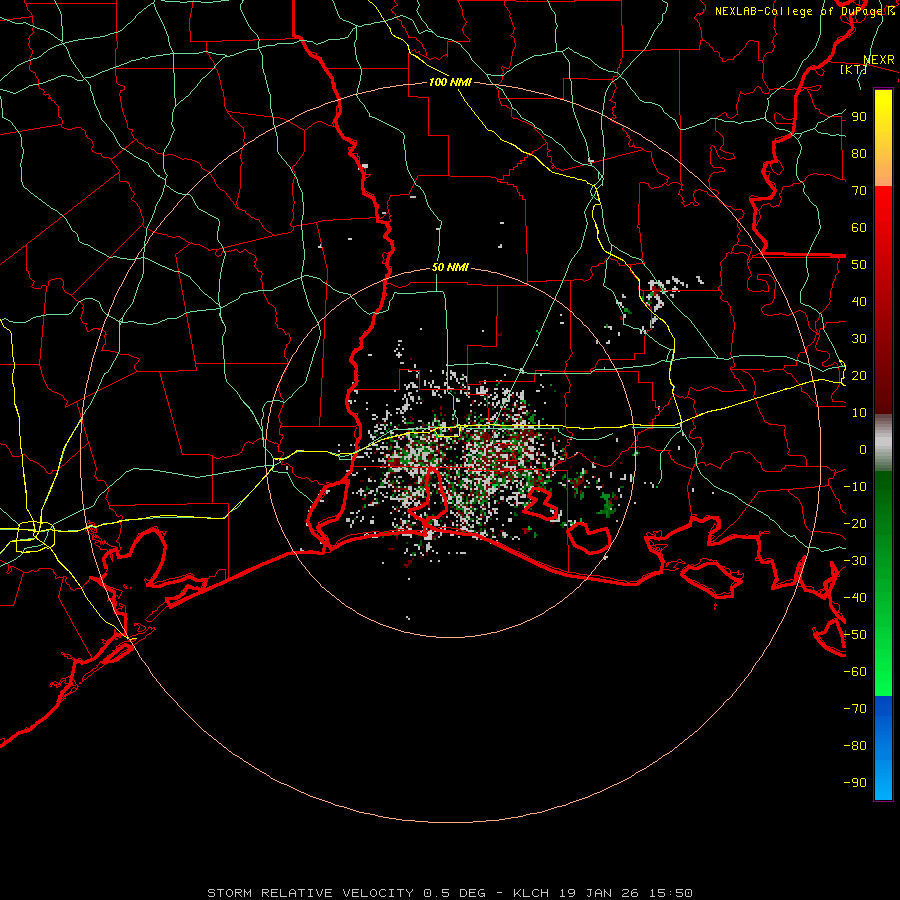This screenshot has height=900, width=900.
Task: Click the 50 NMI range ring label
Action: tap(450, 267)
